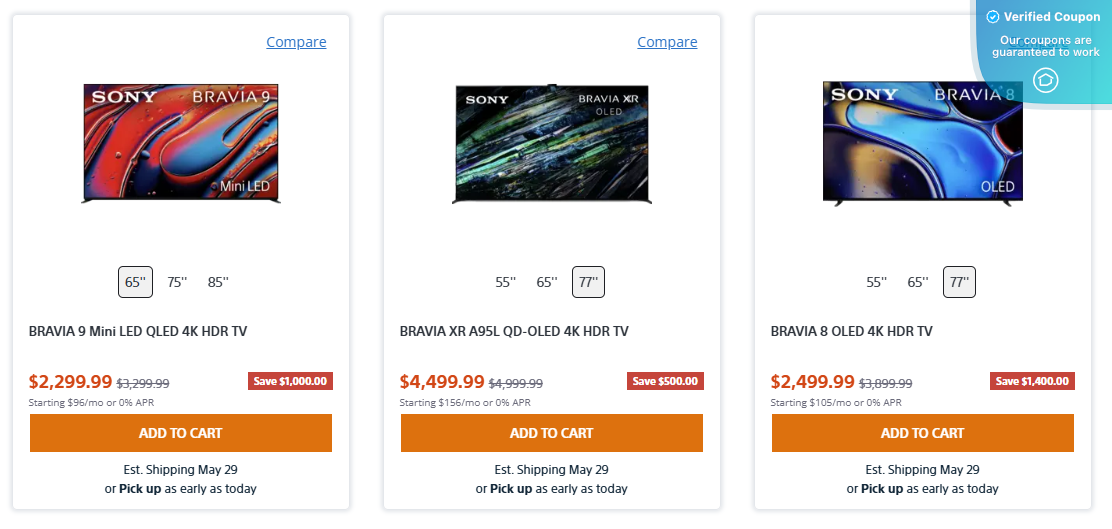Pick 55'' size for BRAVIA 8 OLED
Screen dimensions: 1112x529
pyautogui.click(x=877, y=283)
